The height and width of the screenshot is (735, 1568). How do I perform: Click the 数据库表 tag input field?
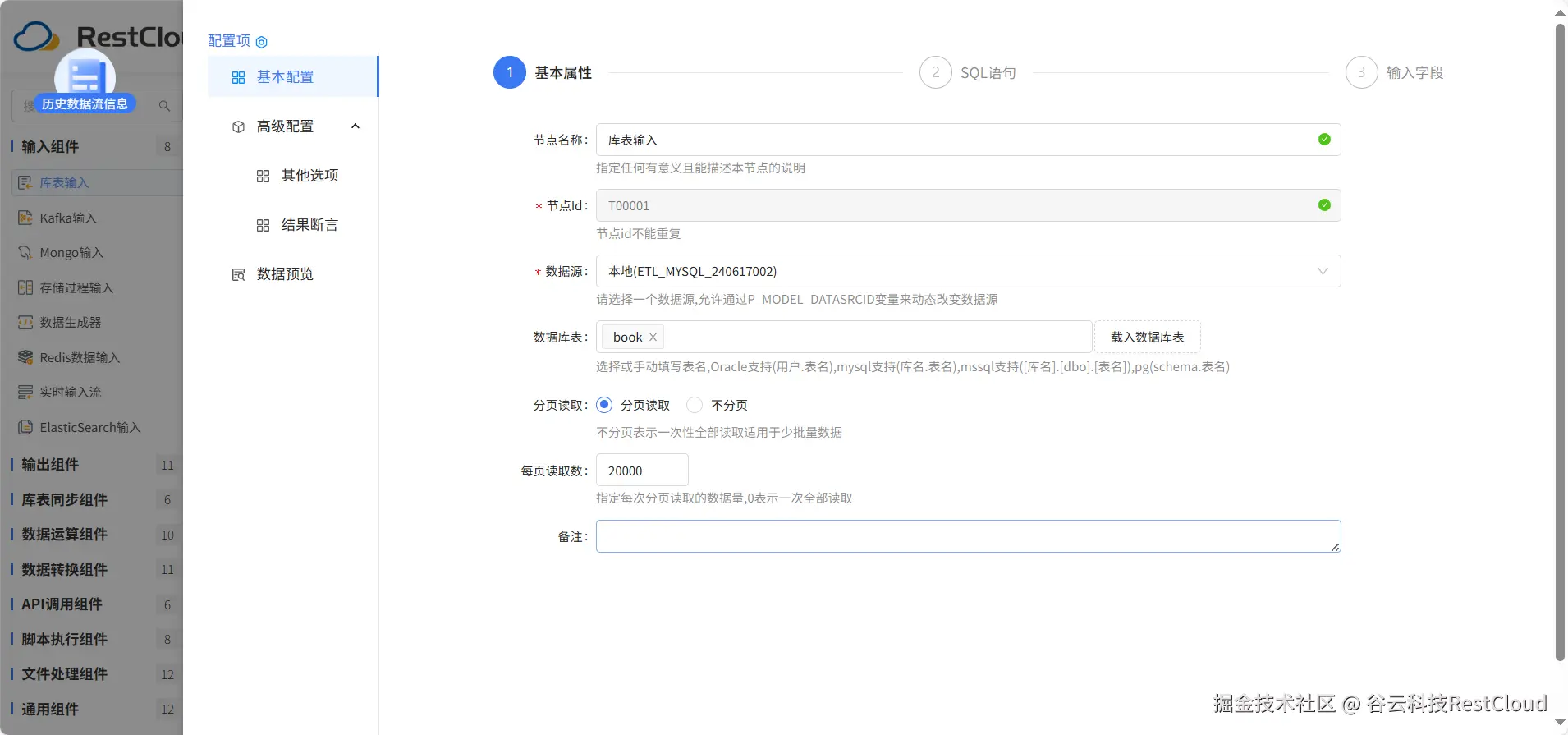click(844, 337)
